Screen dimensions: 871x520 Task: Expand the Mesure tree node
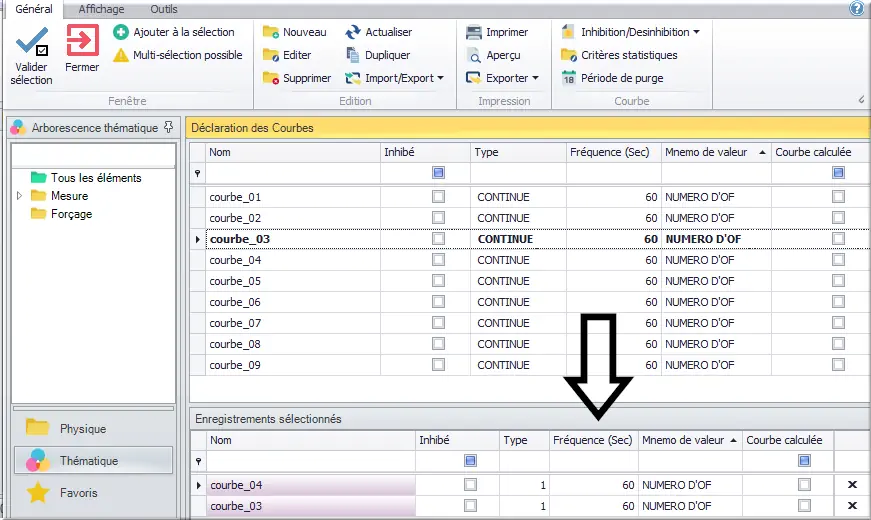coord(19,196)
